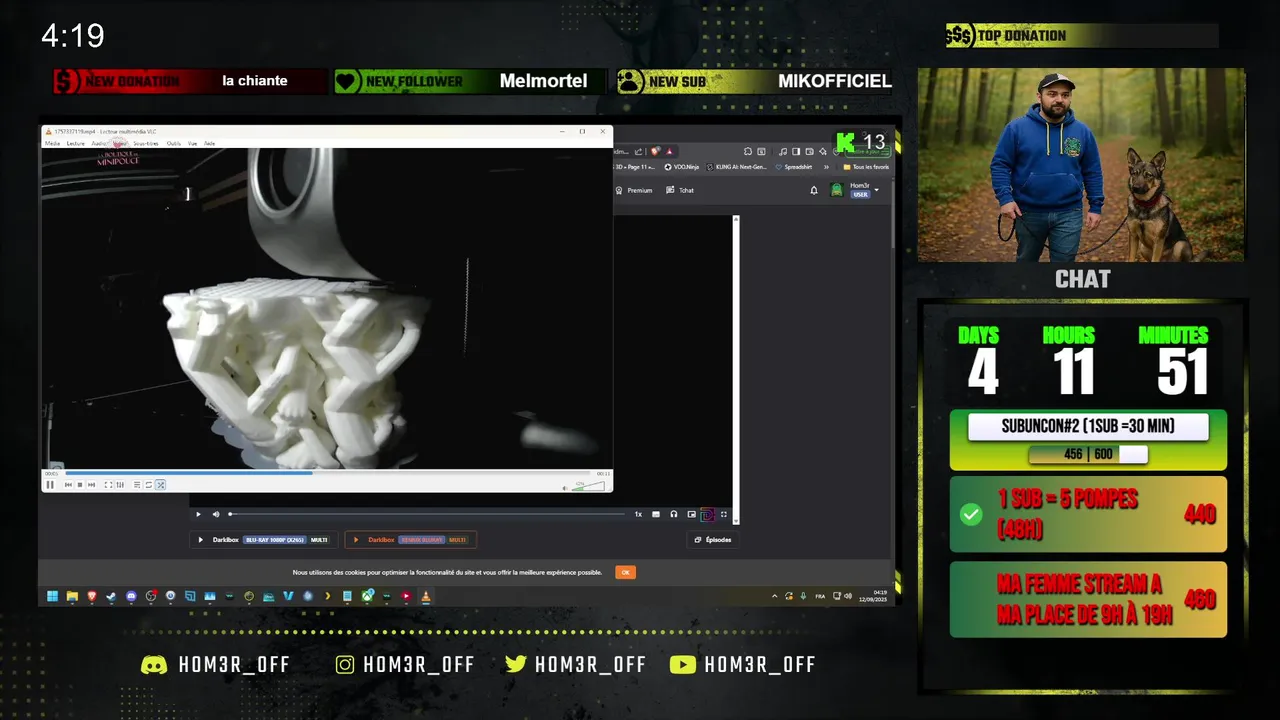Toggle VLC random playback
The height and width of the screenshot is (720, 1280).
pos(160,485)
